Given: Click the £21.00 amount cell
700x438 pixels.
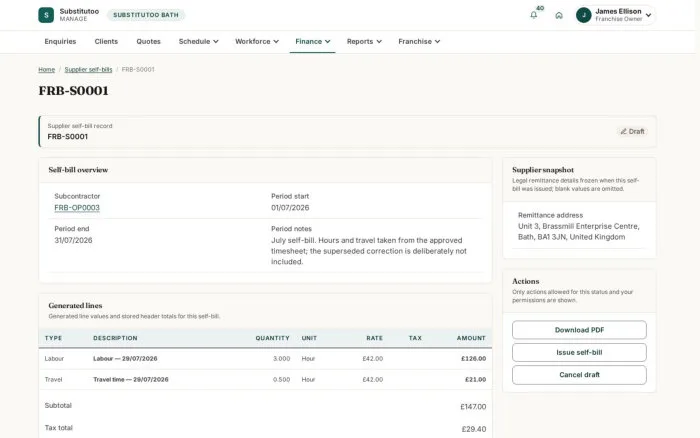Looking at the screenshot, I should [x=475, y=380].
